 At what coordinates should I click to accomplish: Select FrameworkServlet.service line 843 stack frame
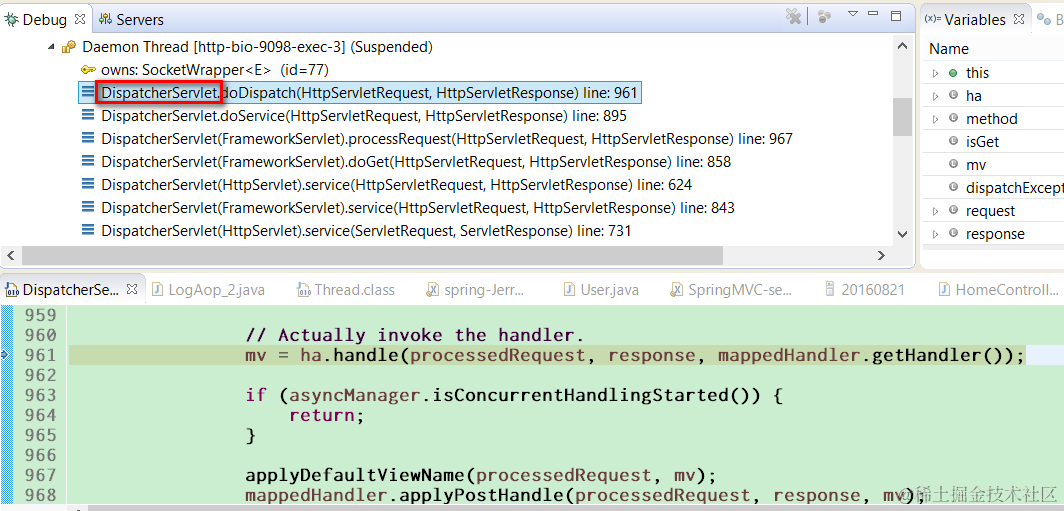coord(418,208)
